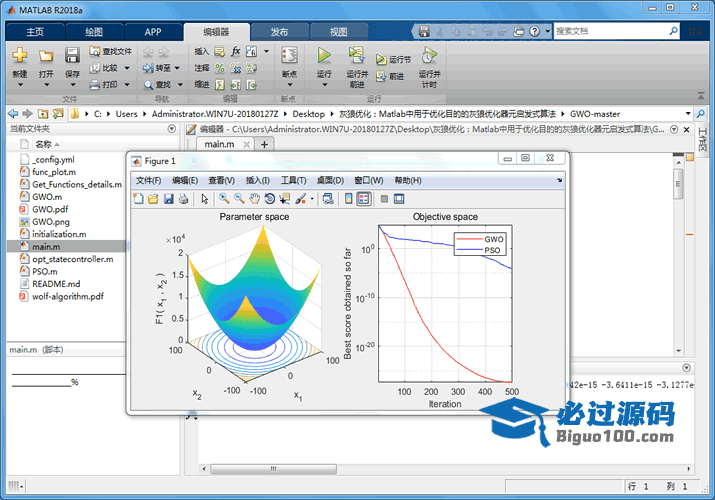Select the Pan hand tool in Figure 1
The height and width of the screenshot is (500, 715).
(254, 199)
